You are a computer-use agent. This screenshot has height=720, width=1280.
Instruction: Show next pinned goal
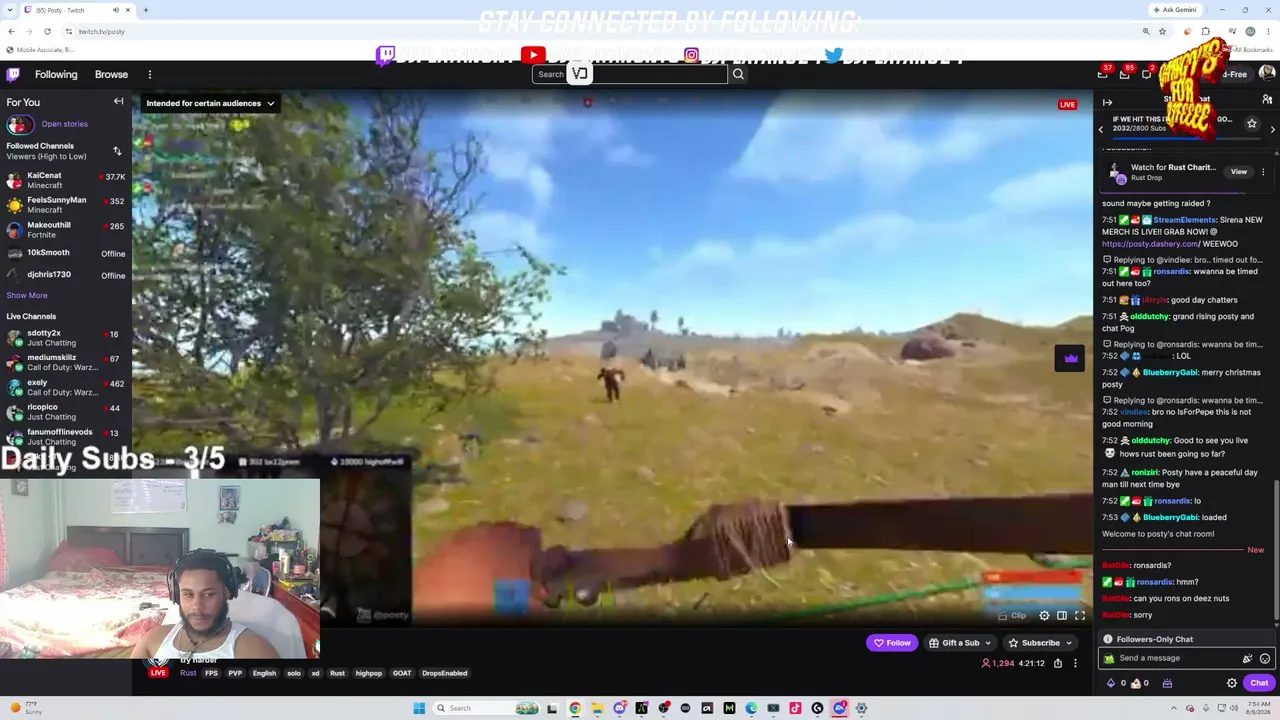[1272, 129]
